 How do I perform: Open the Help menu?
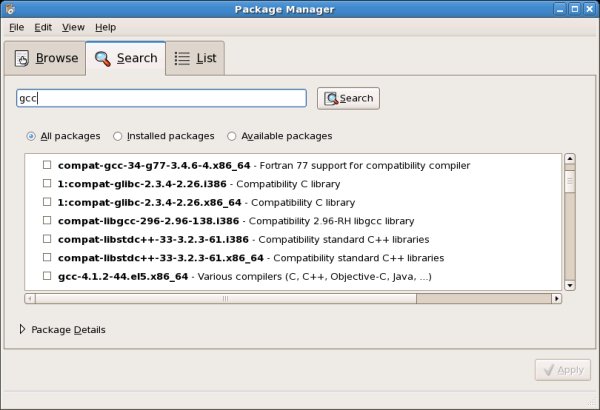(x=106, y=27)
